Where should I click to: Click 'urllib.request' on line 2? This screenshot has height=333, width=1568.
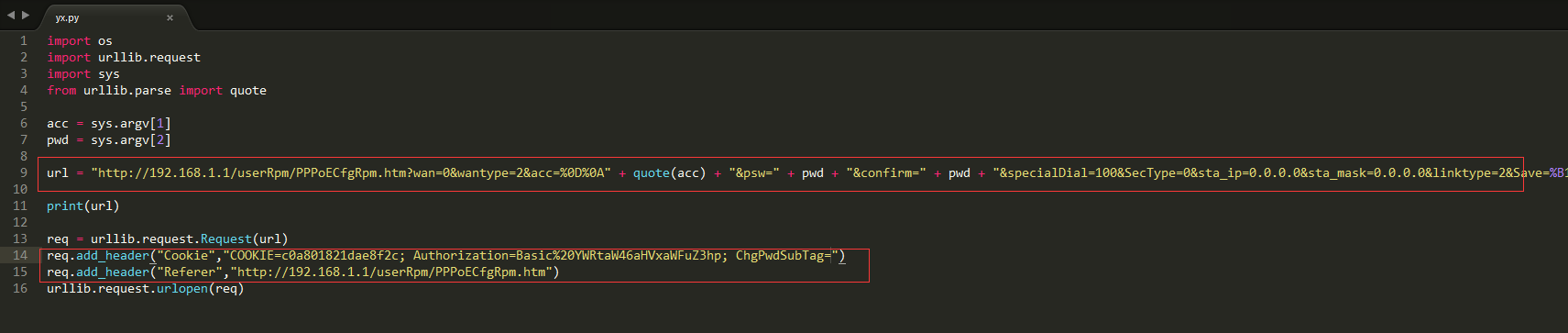[x=149, y=57]
